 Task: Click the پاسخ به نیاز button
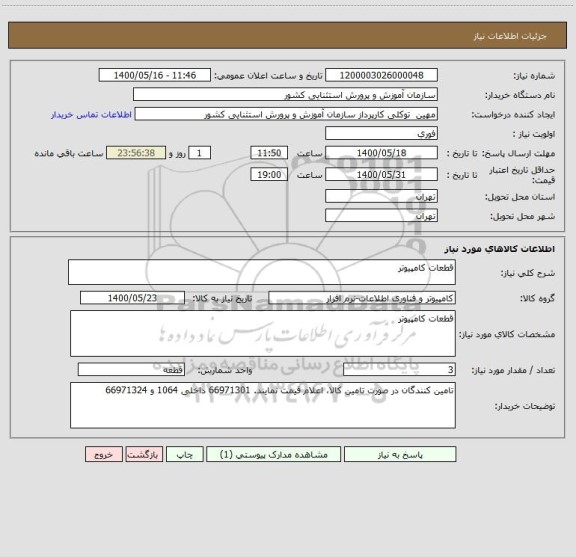400,454
